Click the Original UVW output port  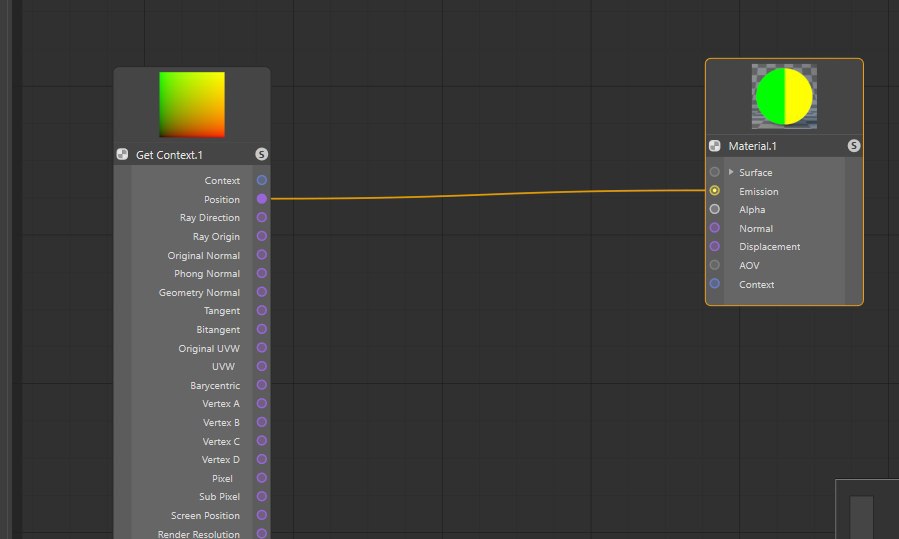[x=261, y=347]
